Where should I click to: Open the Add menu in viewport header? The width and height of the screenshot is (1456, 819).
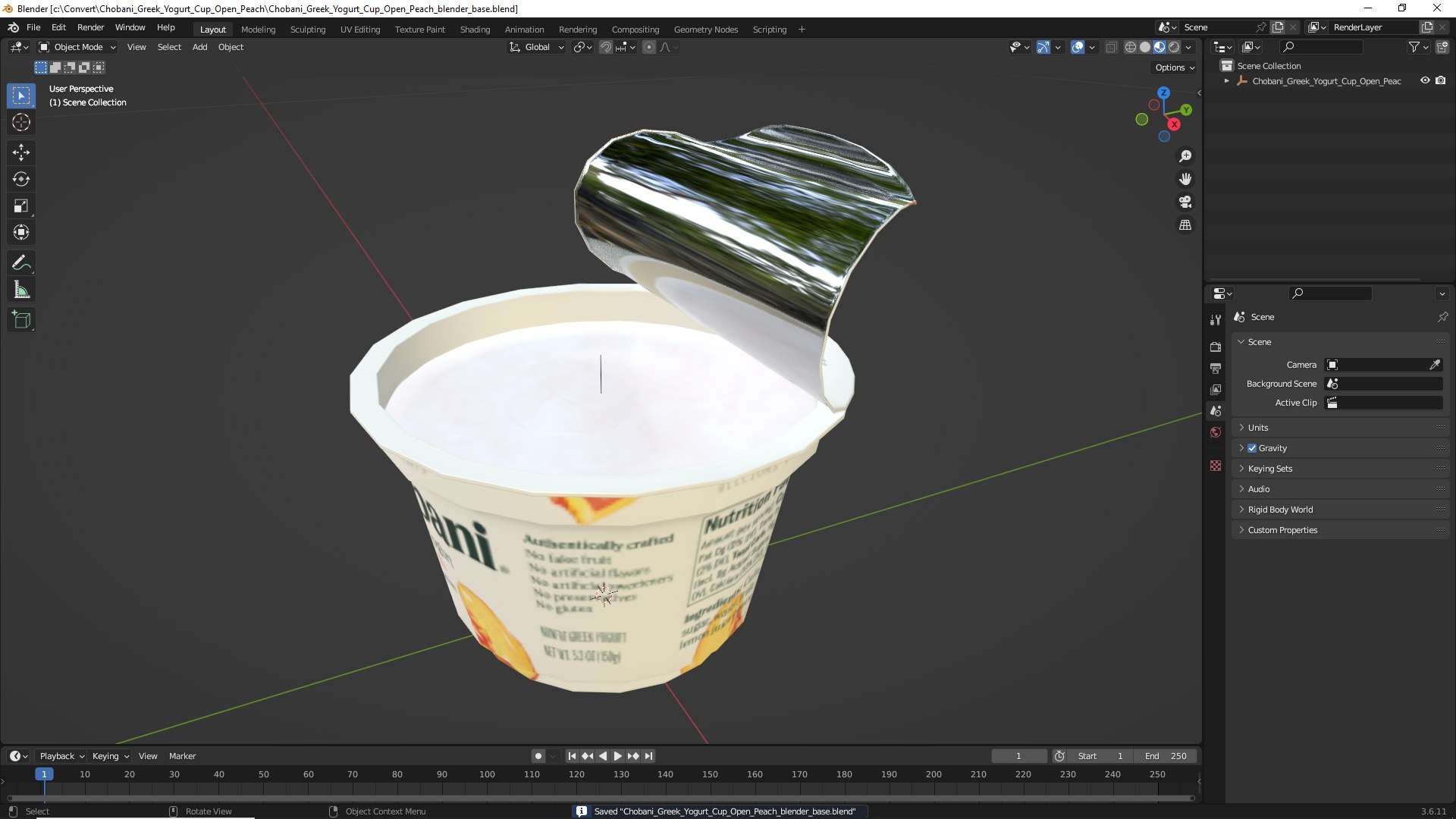[199, 47]
